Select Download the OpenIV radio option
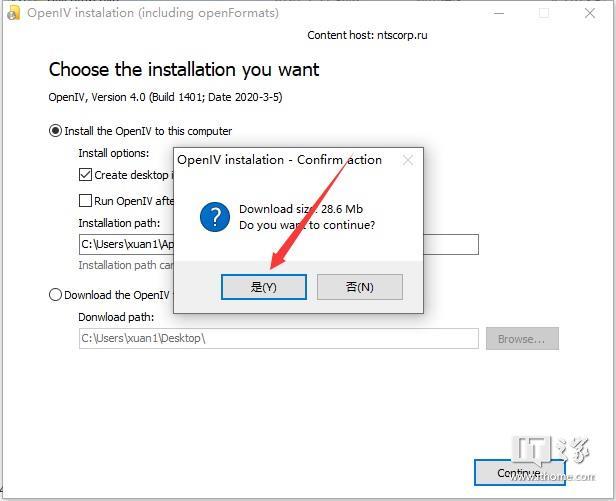This screenshot has height=501, width=616. click(55, 295)
